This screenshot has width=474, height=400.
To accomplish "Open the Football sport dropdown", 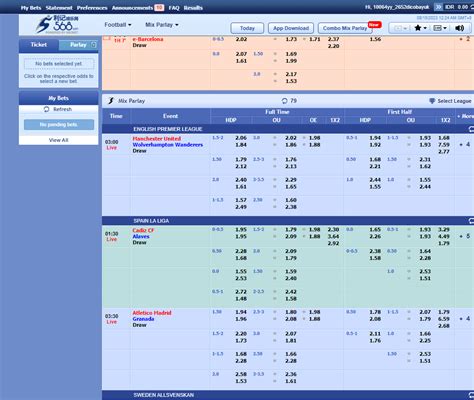I will click(x=118, y=25).
